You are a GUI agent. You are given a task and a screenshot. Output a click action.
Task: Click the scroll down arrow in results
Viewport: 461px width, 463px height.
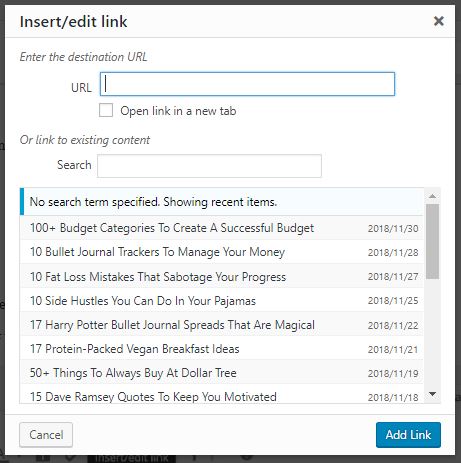pyautogui.click(x=432, y=394)
